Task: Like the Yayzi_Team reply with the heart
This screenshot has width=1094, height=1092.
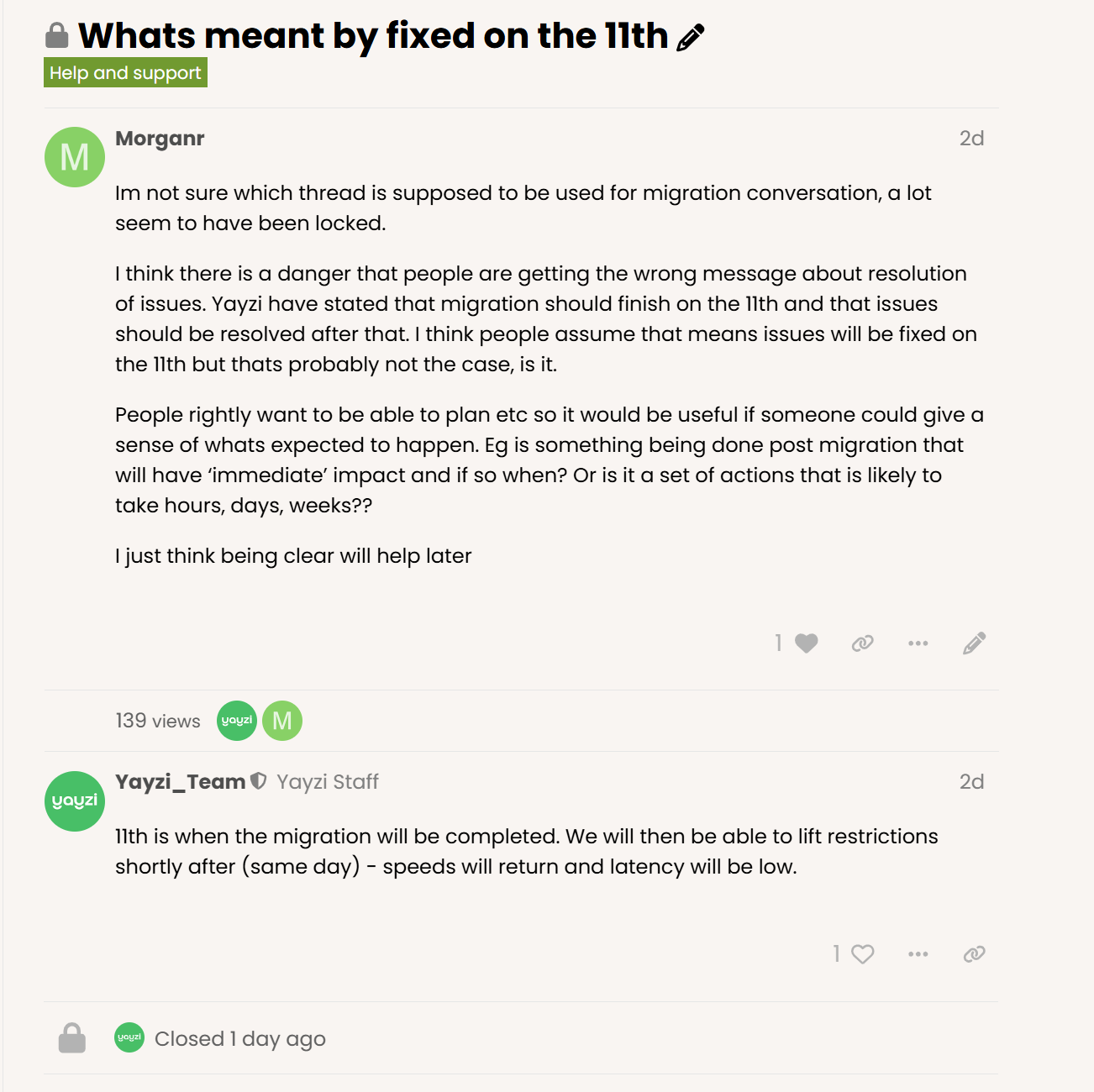Action: pos(863,954)
